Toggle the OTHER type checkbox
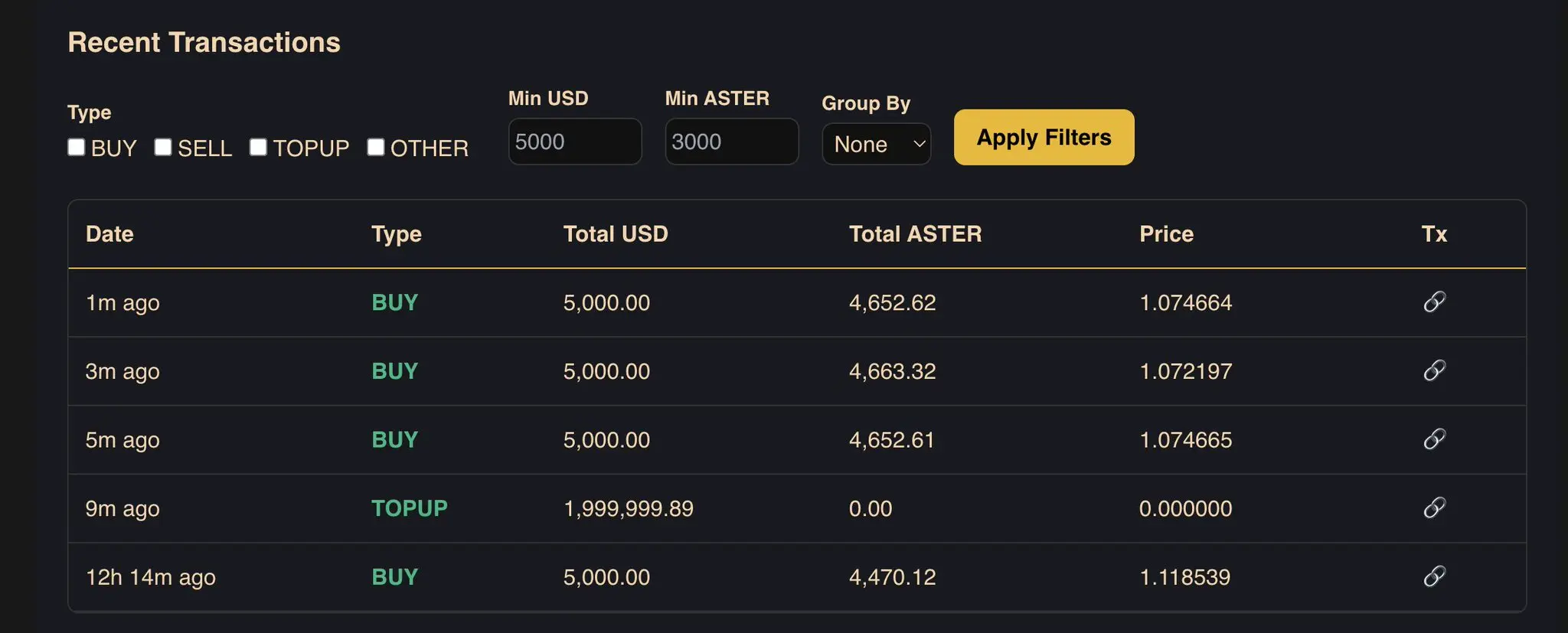1568x633 pixels. 376,147
